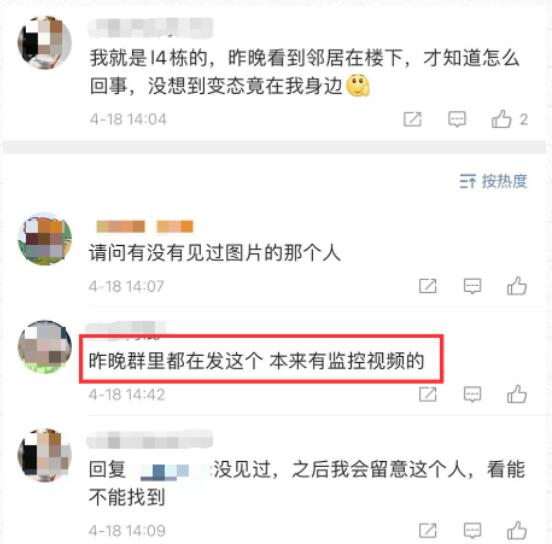
Task: Reply to the 4-18 14:42 comment
Action: (x=472, y=394)
